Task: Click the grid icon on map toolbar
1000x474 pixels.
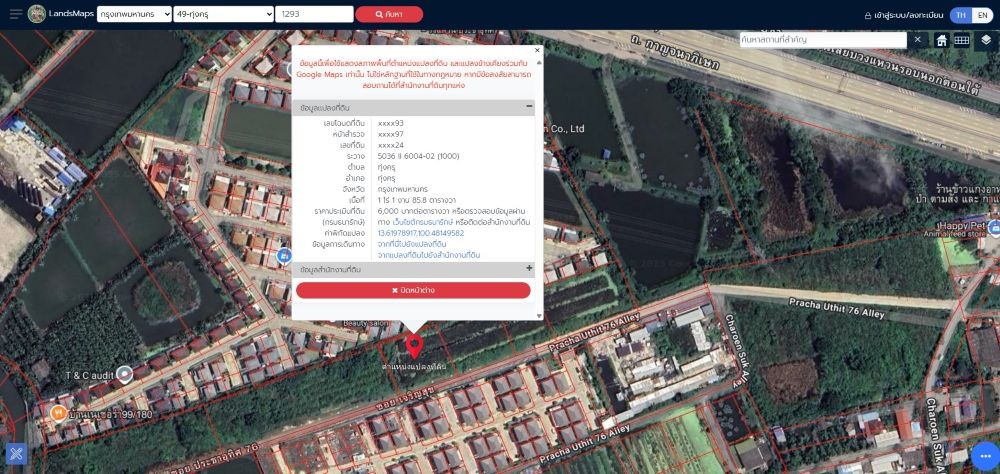Action: pyautogui.click(x=962, y=40)
